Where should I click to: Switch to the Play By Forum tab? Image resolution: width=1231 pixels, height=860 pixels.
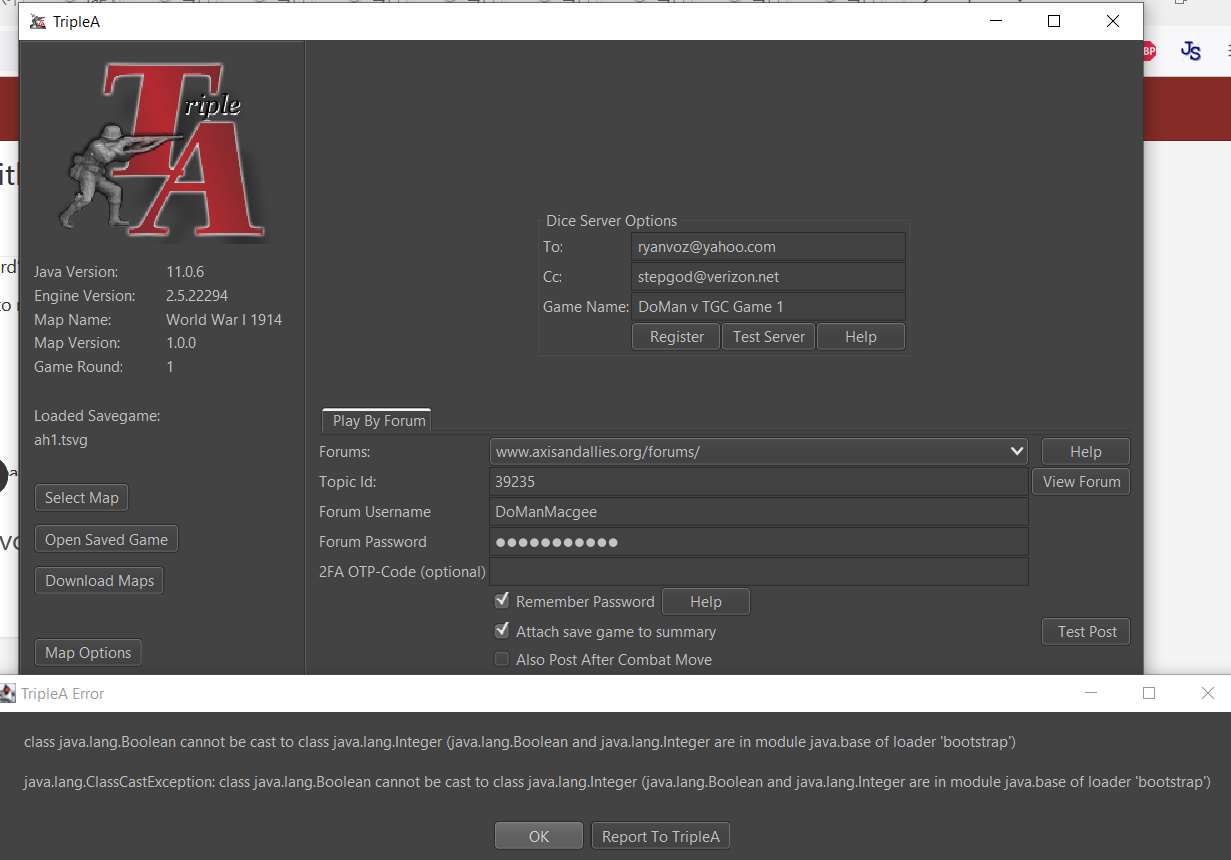tap(379, 421)
